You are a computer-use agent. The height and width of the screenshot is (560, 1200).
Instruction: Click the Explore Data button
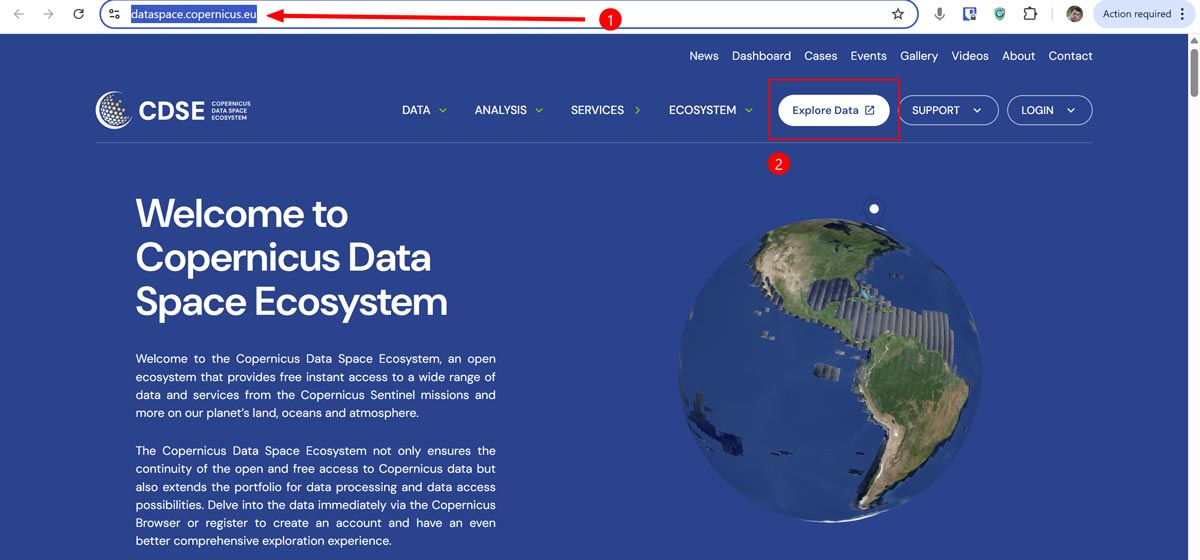[x=833, y=110]
